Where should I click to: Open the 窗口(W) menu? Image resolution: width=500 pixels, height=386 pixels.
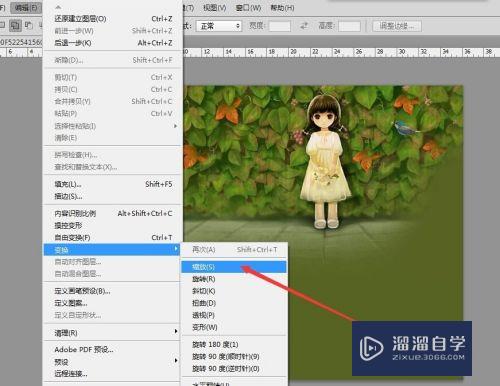point(248,7)
